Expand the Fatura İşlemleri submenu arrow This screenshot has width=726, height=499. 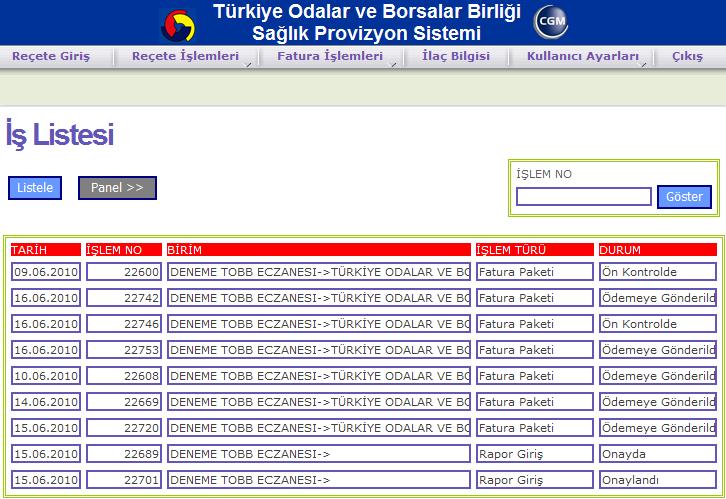point(394,64)
